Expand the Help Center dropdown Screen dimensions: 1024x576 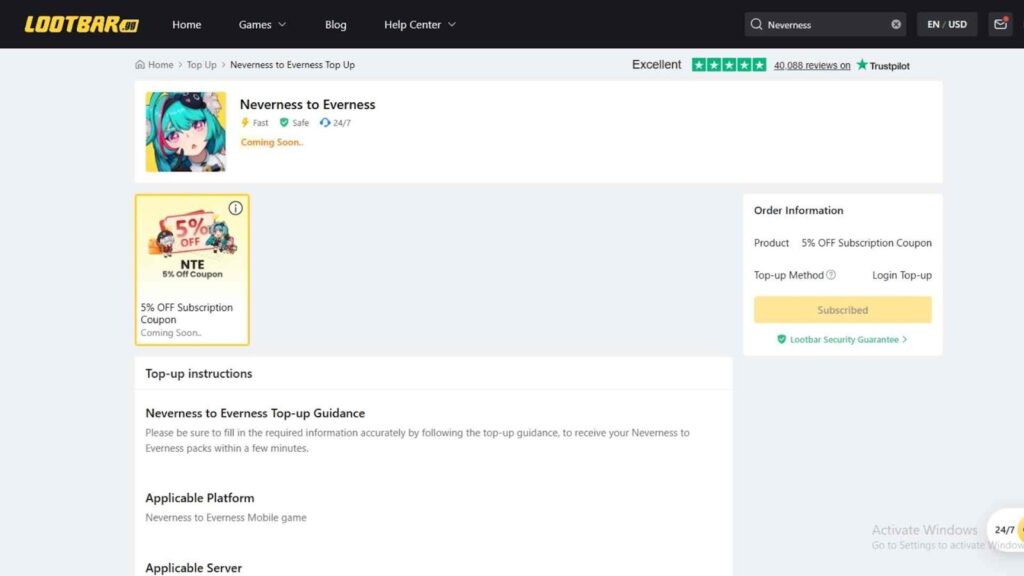[419, 24]
